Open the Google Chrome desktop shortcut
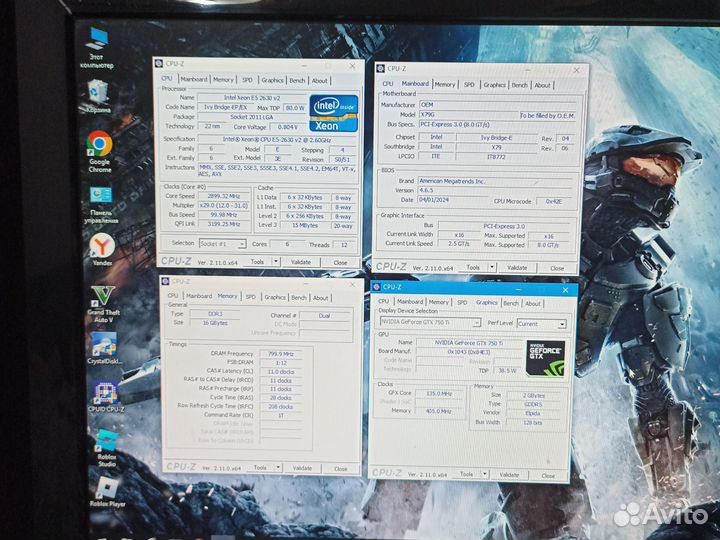 (x=99, y=145)
